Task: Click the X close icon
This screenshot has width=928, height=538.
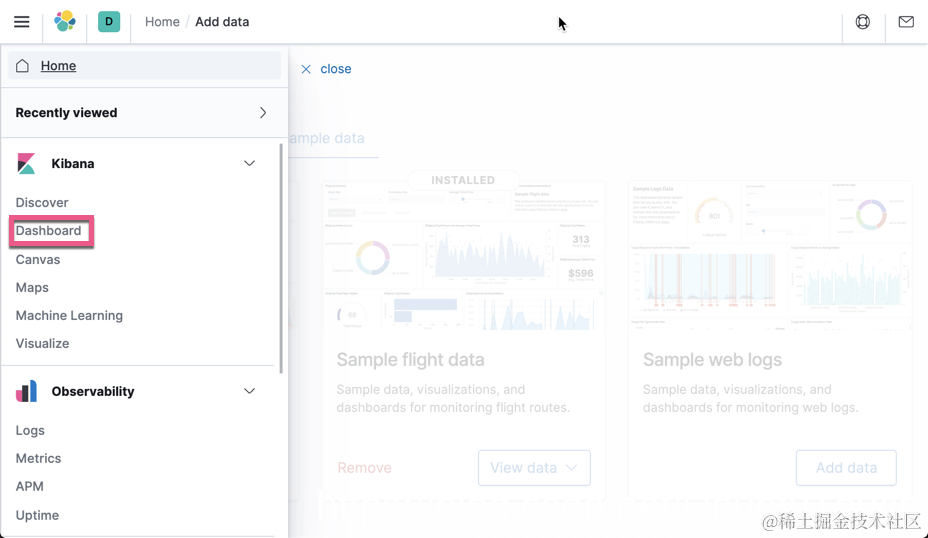Action: [x=306, y=69]
